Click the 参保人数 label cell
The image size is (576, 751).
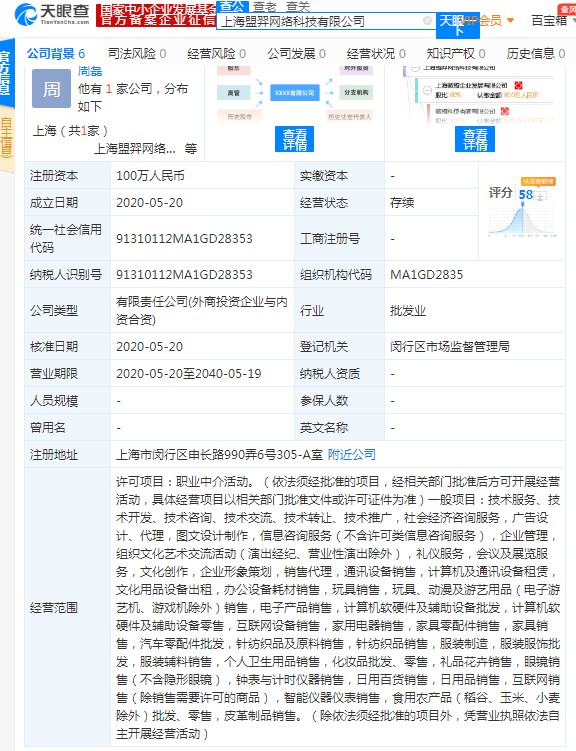point(339,400)
